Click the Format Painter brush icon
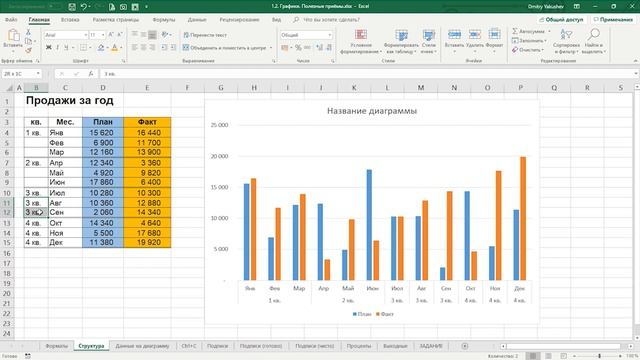Image resolution: width=640 pixels, height=360 pixels. pyautogui.click(x=28, y=50)
